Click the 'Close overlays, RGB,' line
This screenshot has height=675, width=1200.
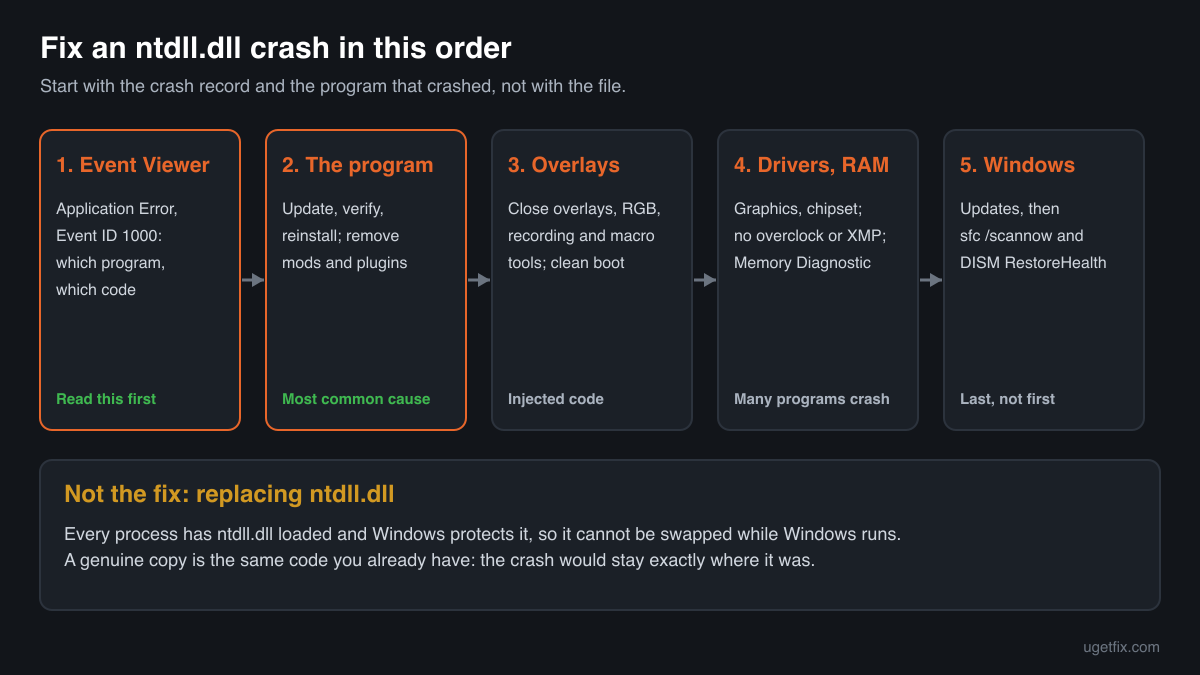[x=584, y=209]
